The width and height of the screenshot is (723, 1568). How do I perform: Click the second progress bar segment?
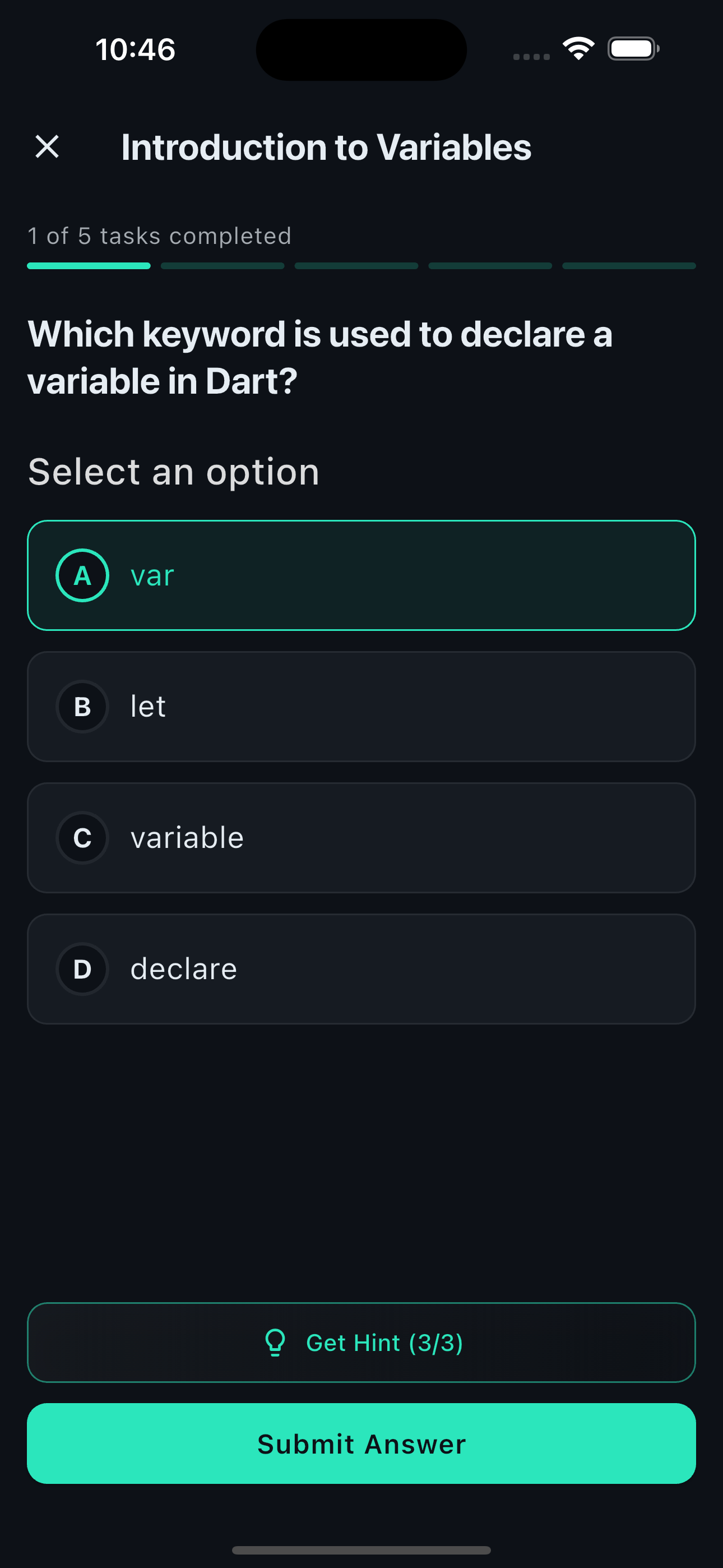223,266
